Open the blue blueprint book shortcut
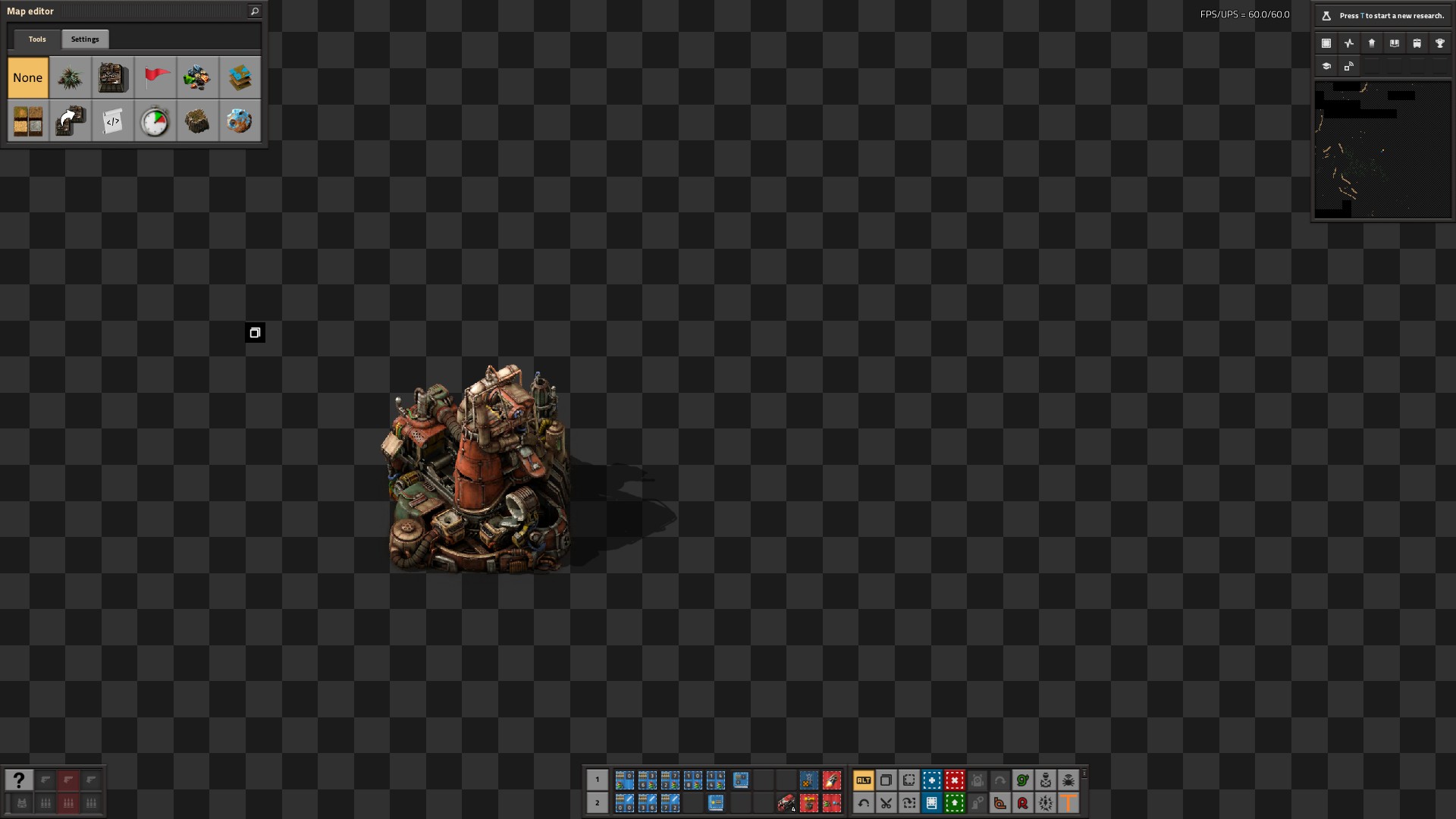The width and height of the screenshot is (1456, 819). 932,802
